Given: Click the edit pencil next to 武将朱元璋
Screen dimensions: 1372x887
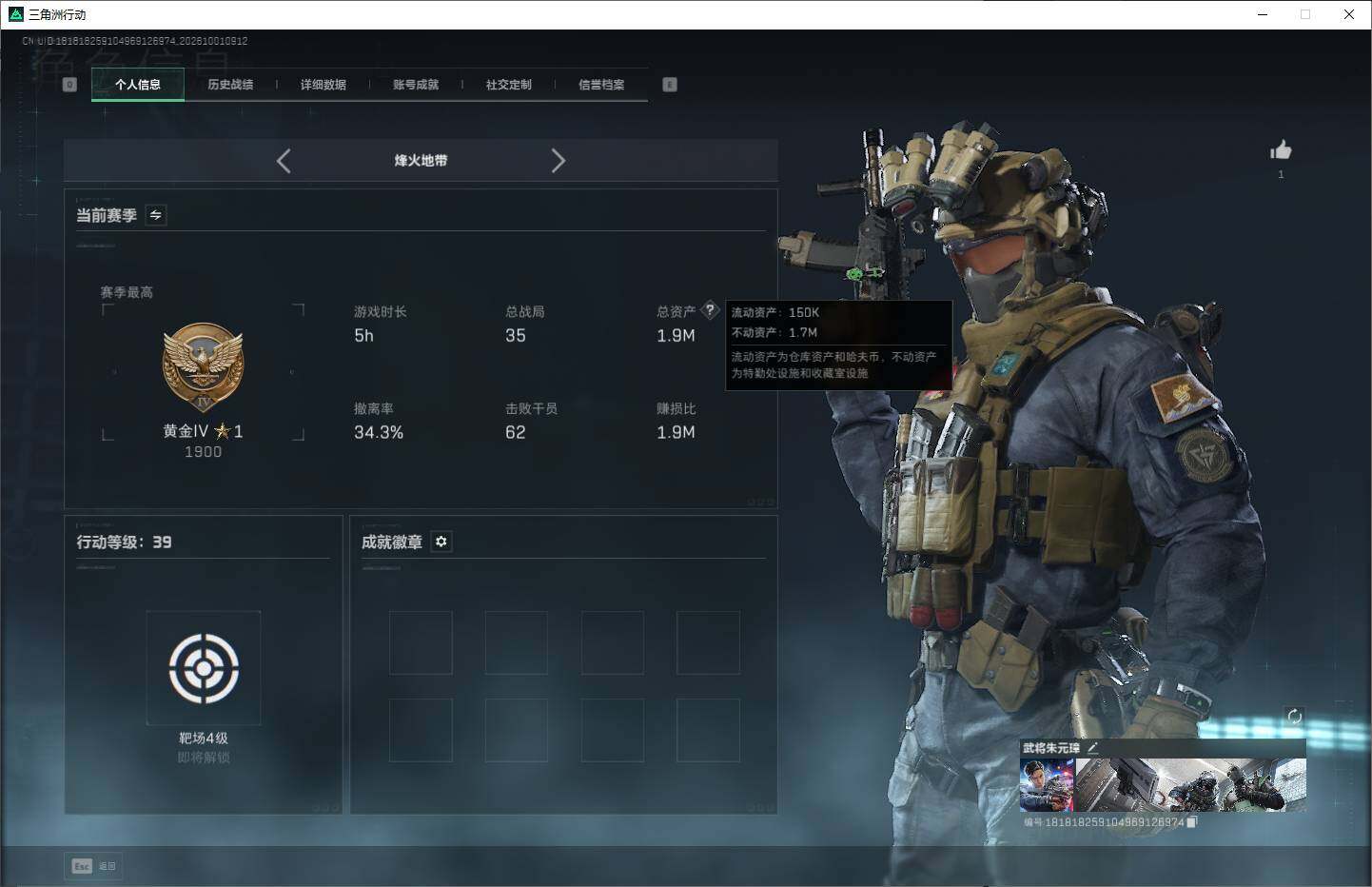Looking at the screenshot, I should point(1092,748).
